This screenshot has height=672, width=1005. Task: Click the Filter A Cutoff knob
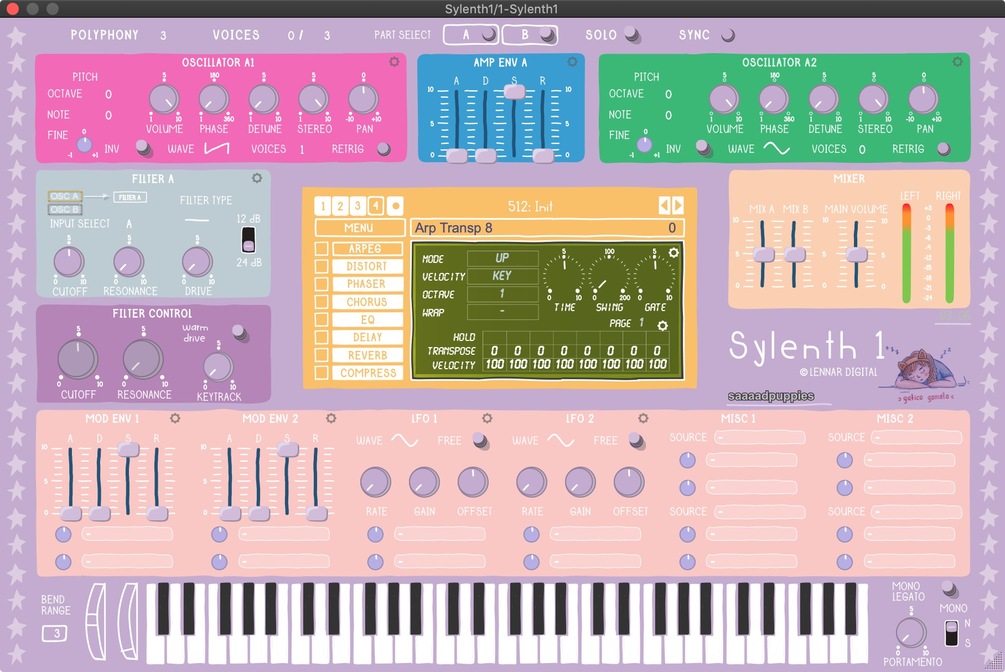point(69,262)
